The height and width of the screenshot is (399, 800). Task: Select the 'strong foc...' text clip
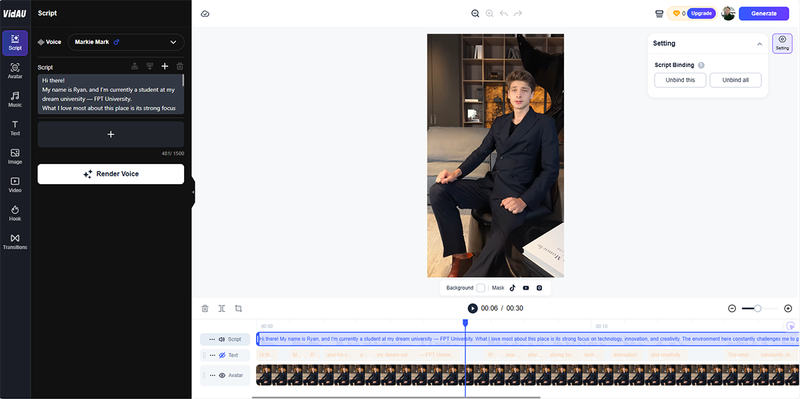coord(563,355)
